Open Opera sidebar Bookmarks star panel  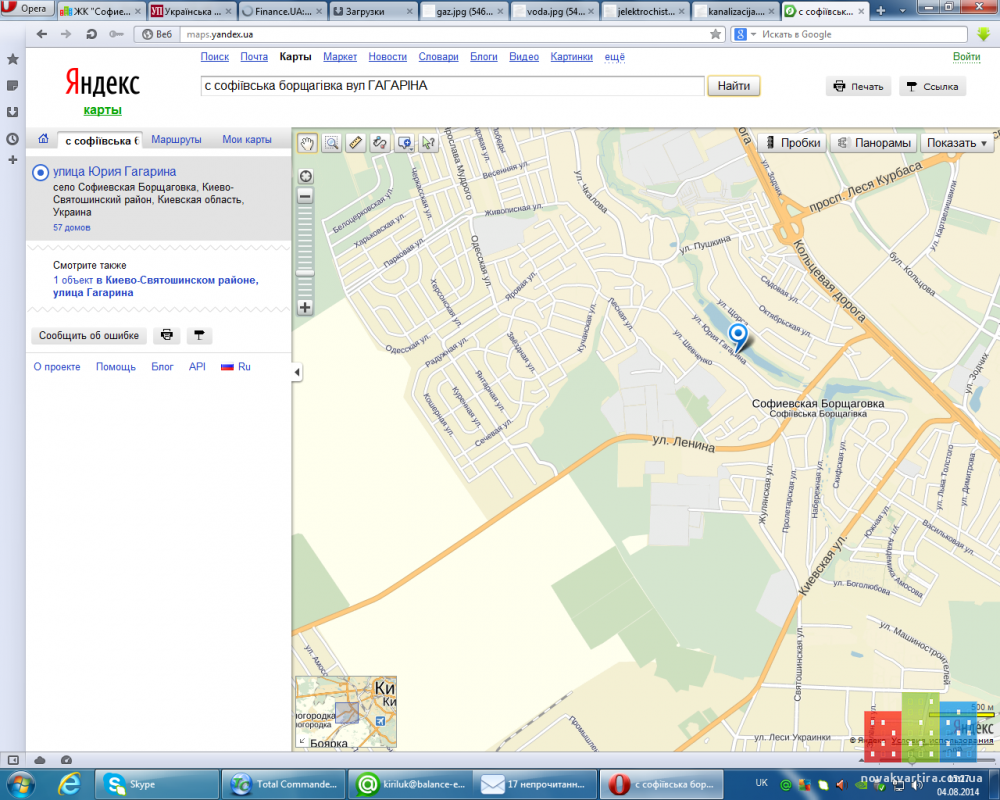12,59
